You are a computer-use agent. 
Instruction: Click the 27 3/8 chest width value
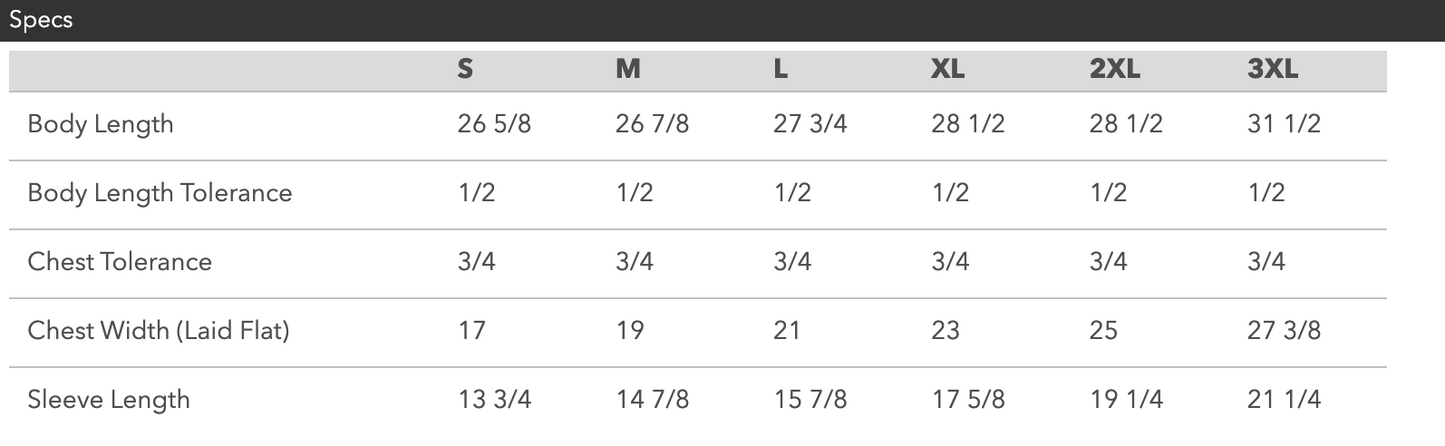[1284, 331]
